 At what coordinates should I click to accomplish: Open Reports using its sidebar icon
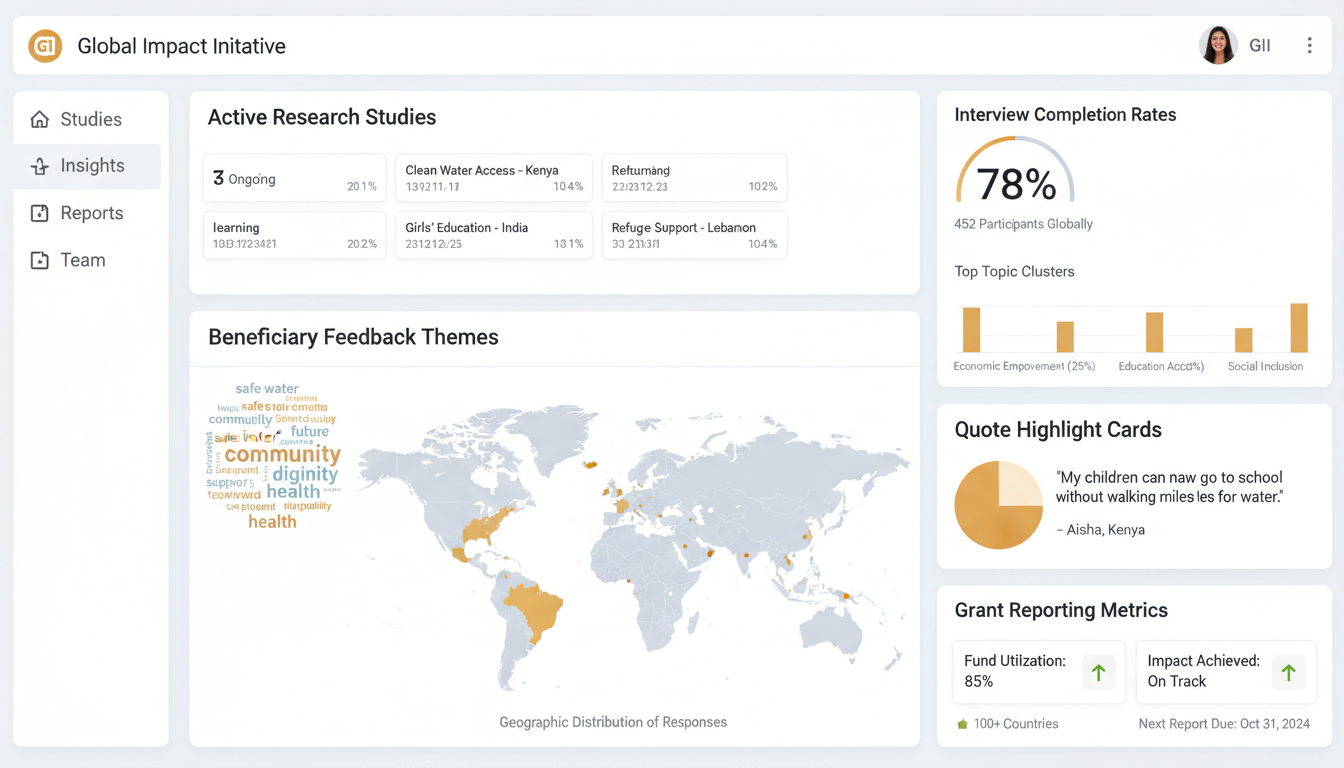pos(38,212)
